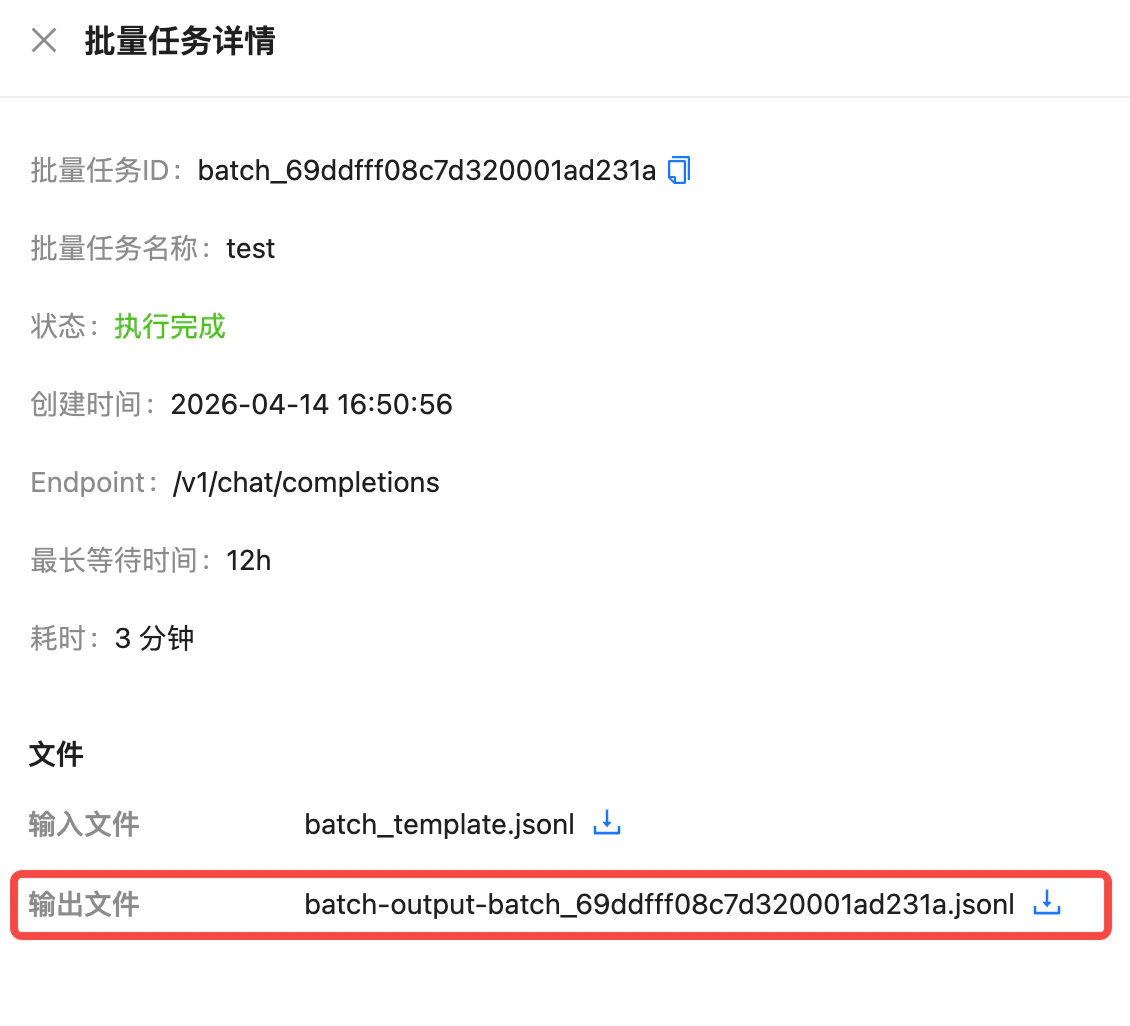Click the 文件 section header
This screenshot has height=1026, width=1130.
[x=56, y=755]
